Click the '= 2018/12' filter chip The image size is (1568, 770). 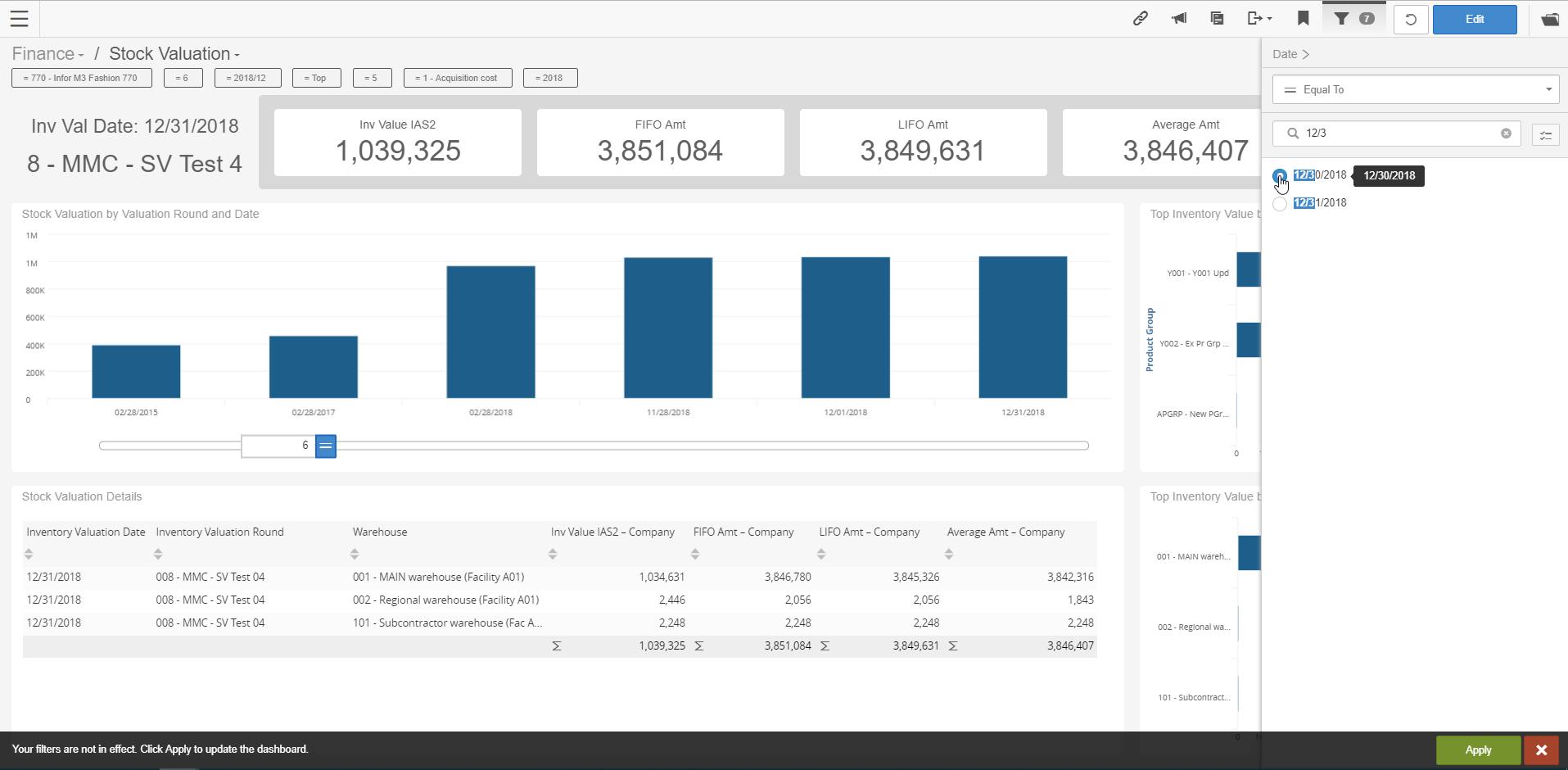(247, 78)
